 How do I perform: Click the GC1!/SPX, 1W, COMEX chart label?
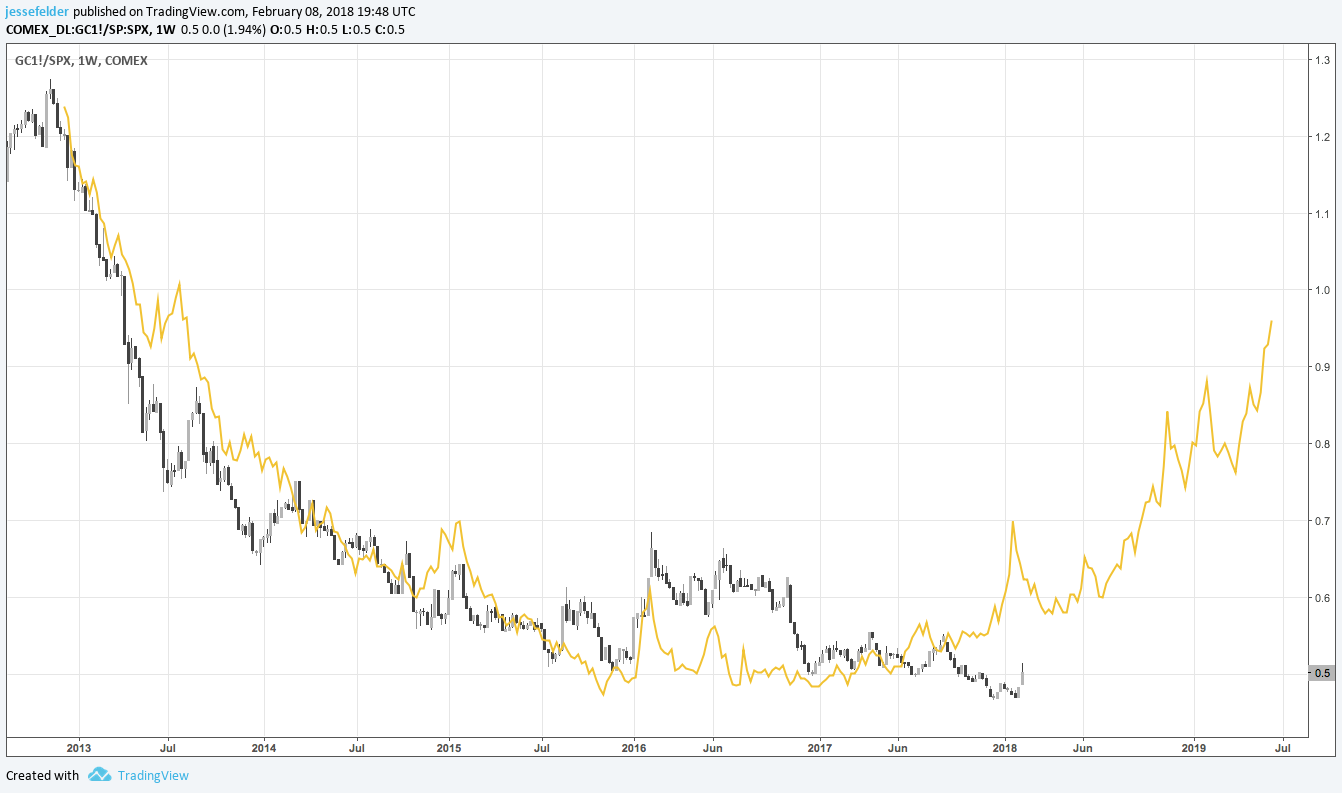[82, 61]
